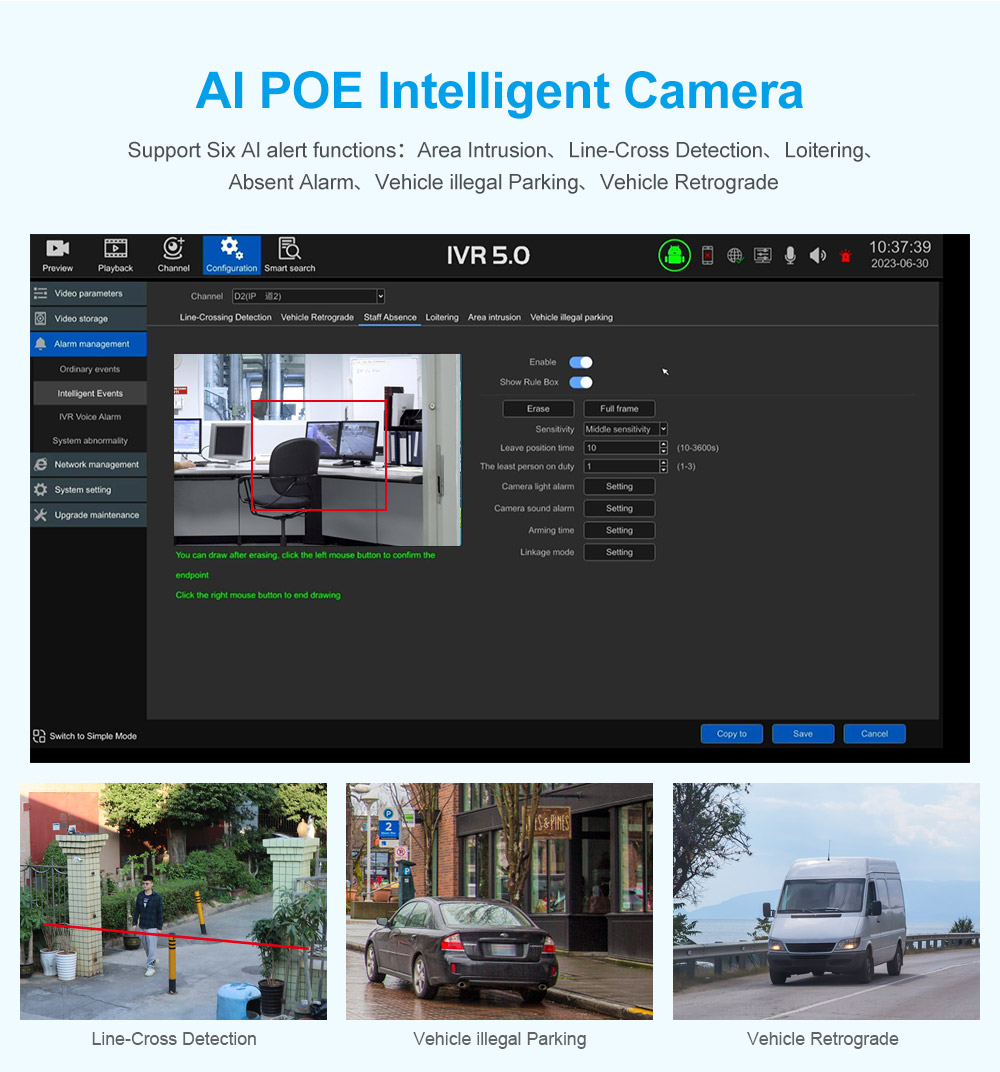
Task: Click the microphone icon in the status bar
Action: (790, 256)
